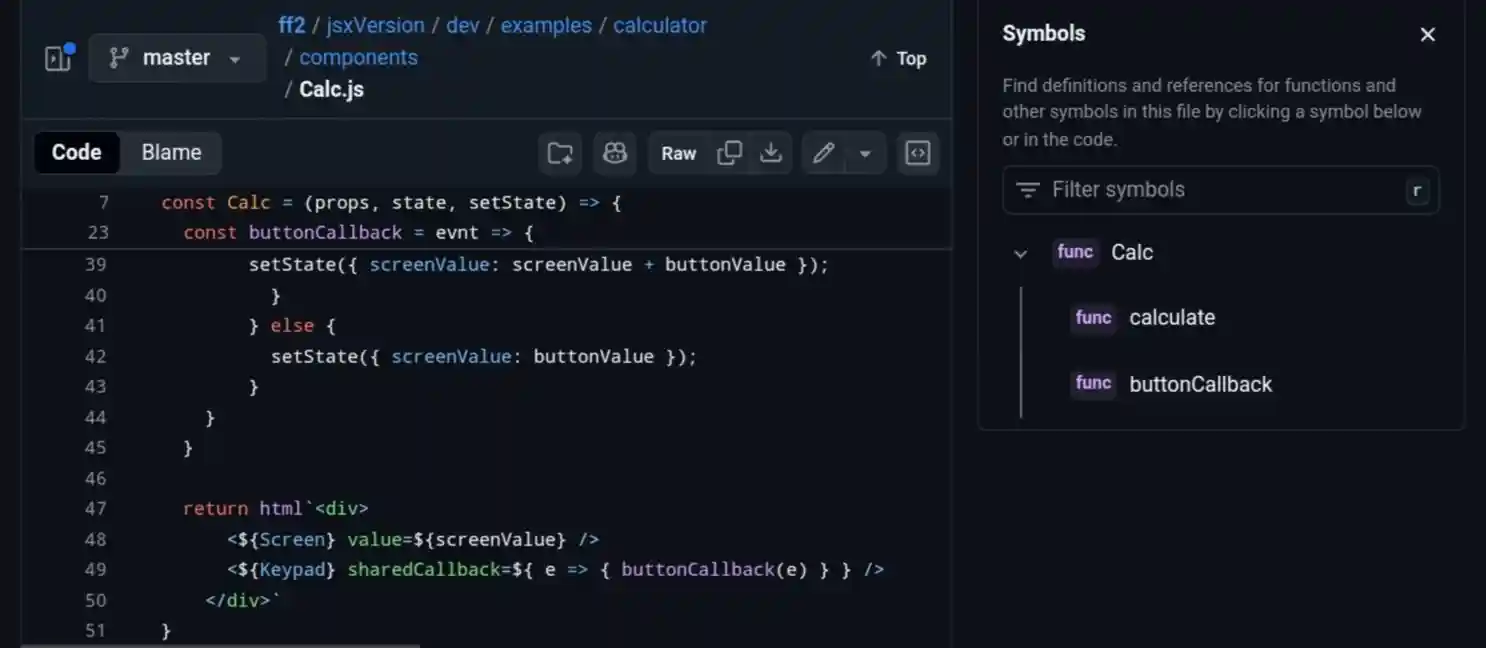Click the add file icon

[559, 153]
